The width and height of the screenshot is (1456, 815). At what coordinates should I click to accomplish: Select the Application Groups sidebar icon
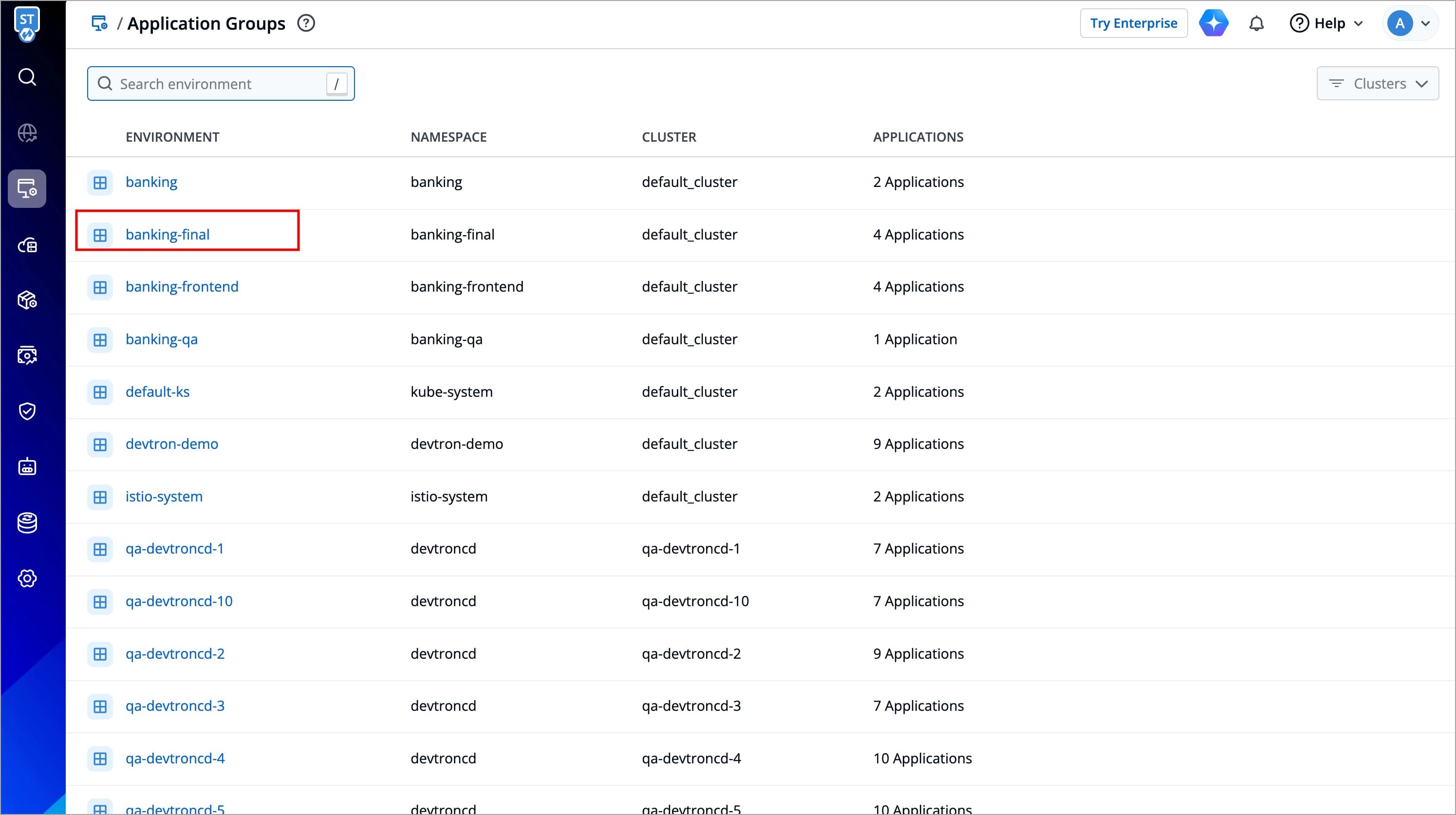[x=27, y=189]
